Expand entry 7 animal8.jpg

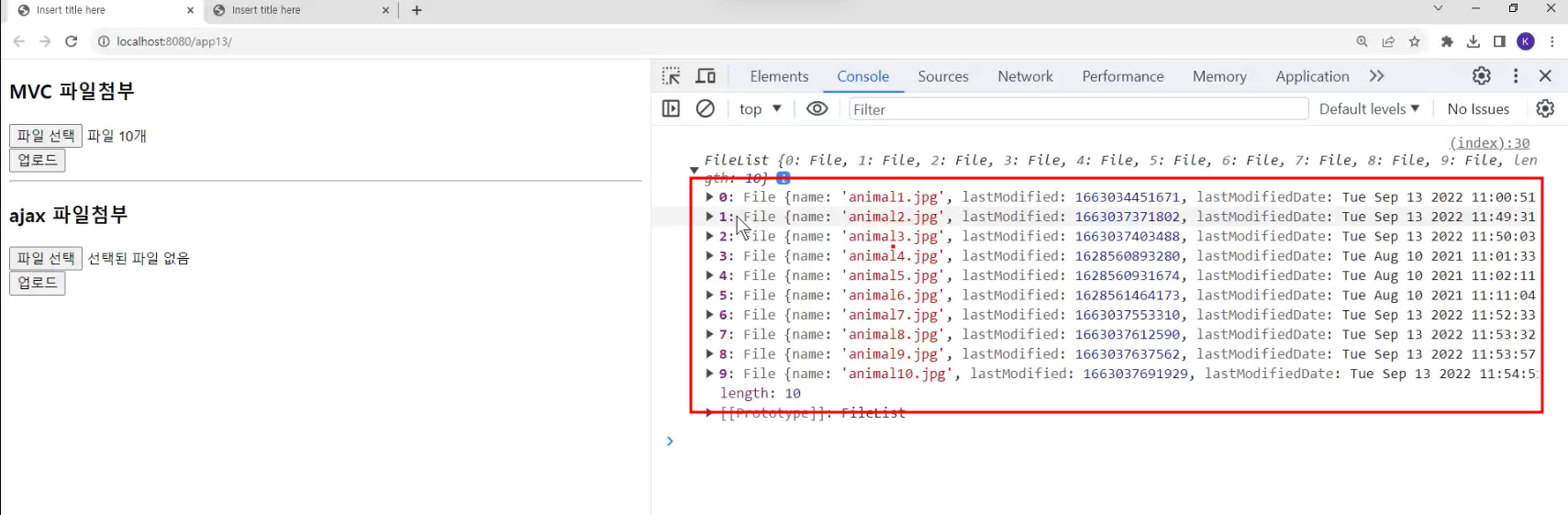[709, 334]
